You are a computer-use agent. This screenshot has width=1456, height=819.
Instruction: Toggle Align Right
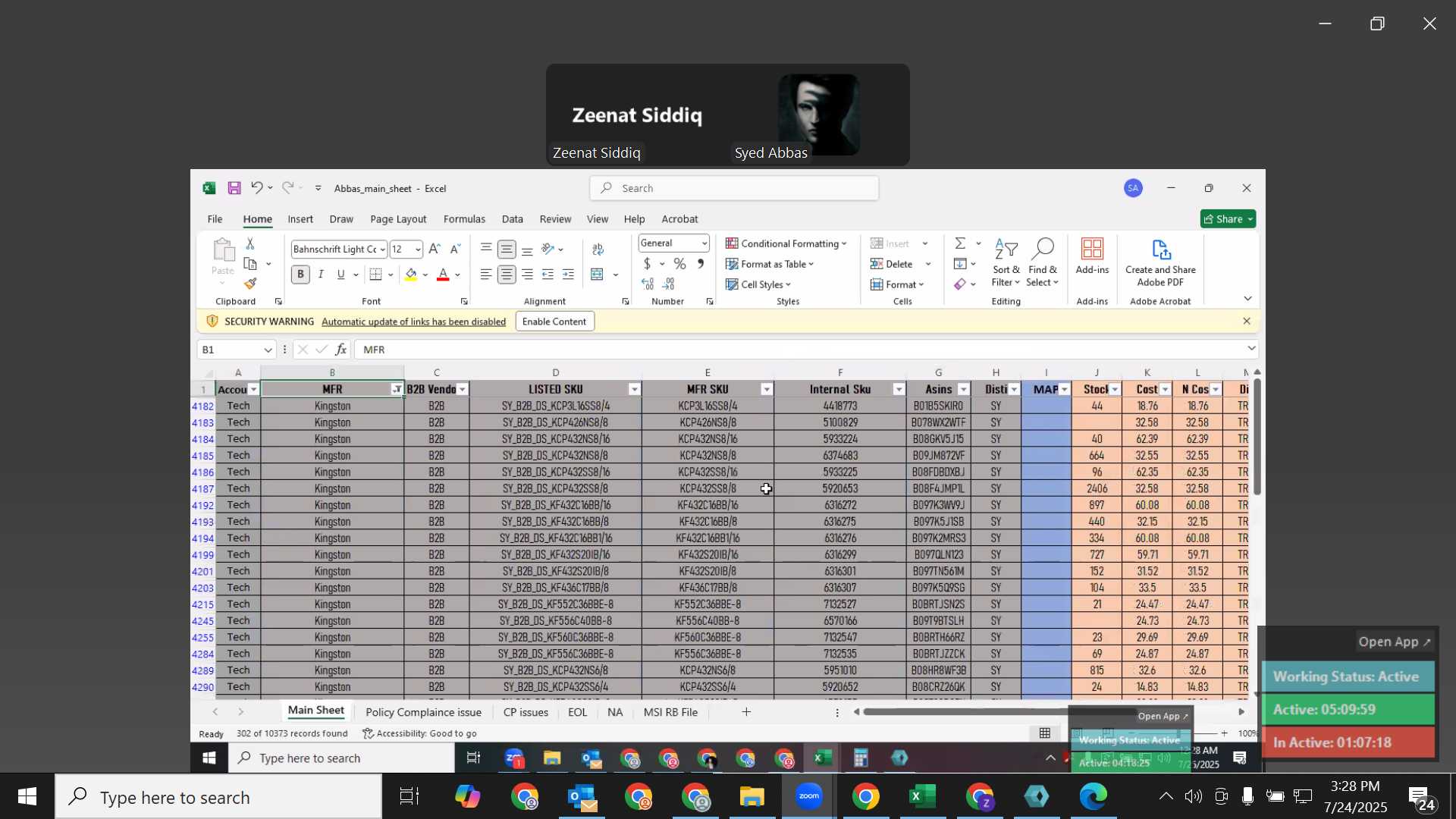click(527, 275)
